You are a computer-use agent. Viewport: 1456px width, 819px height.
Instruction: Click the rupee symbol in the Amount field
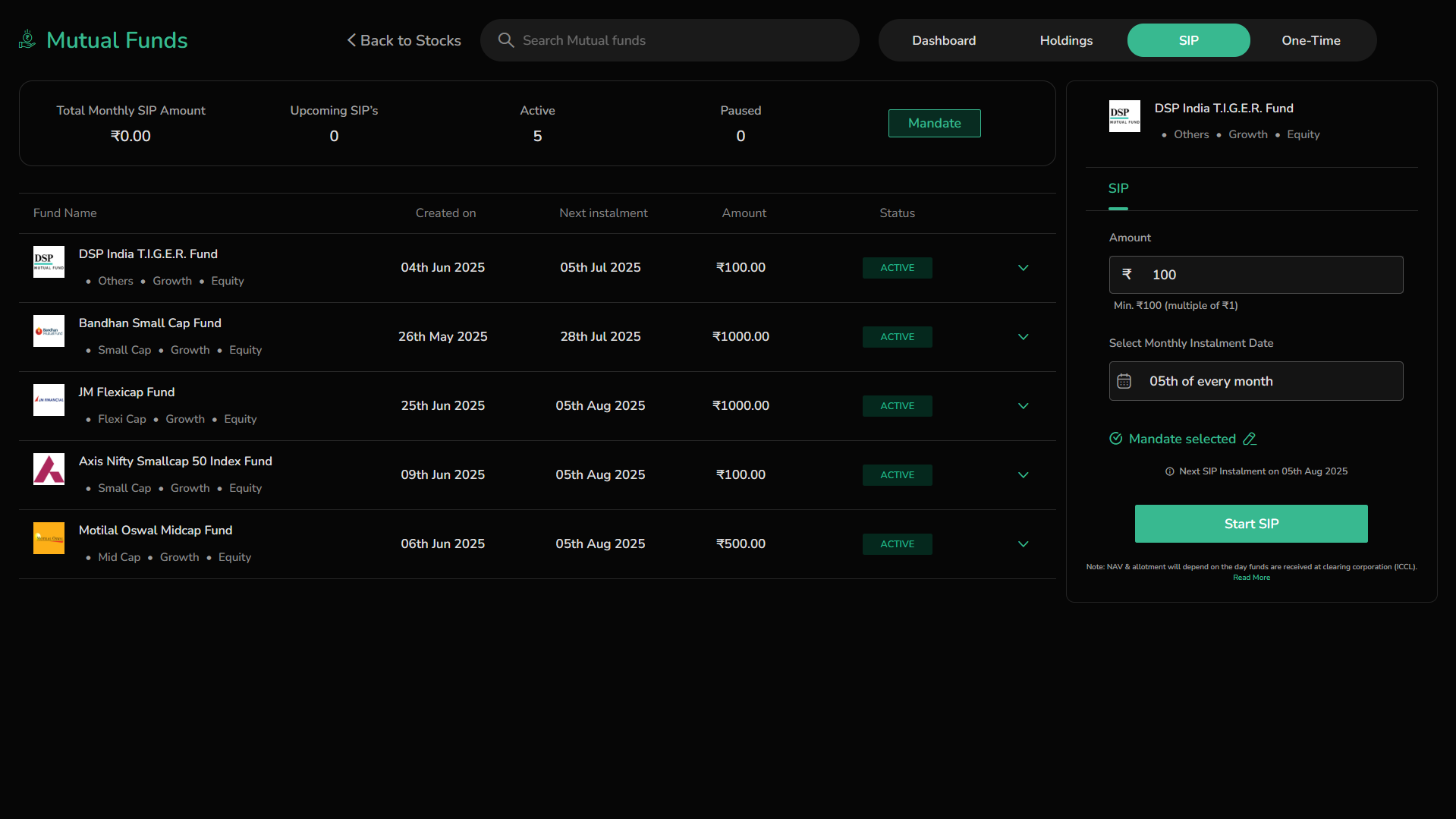[x=1127, y=274]
